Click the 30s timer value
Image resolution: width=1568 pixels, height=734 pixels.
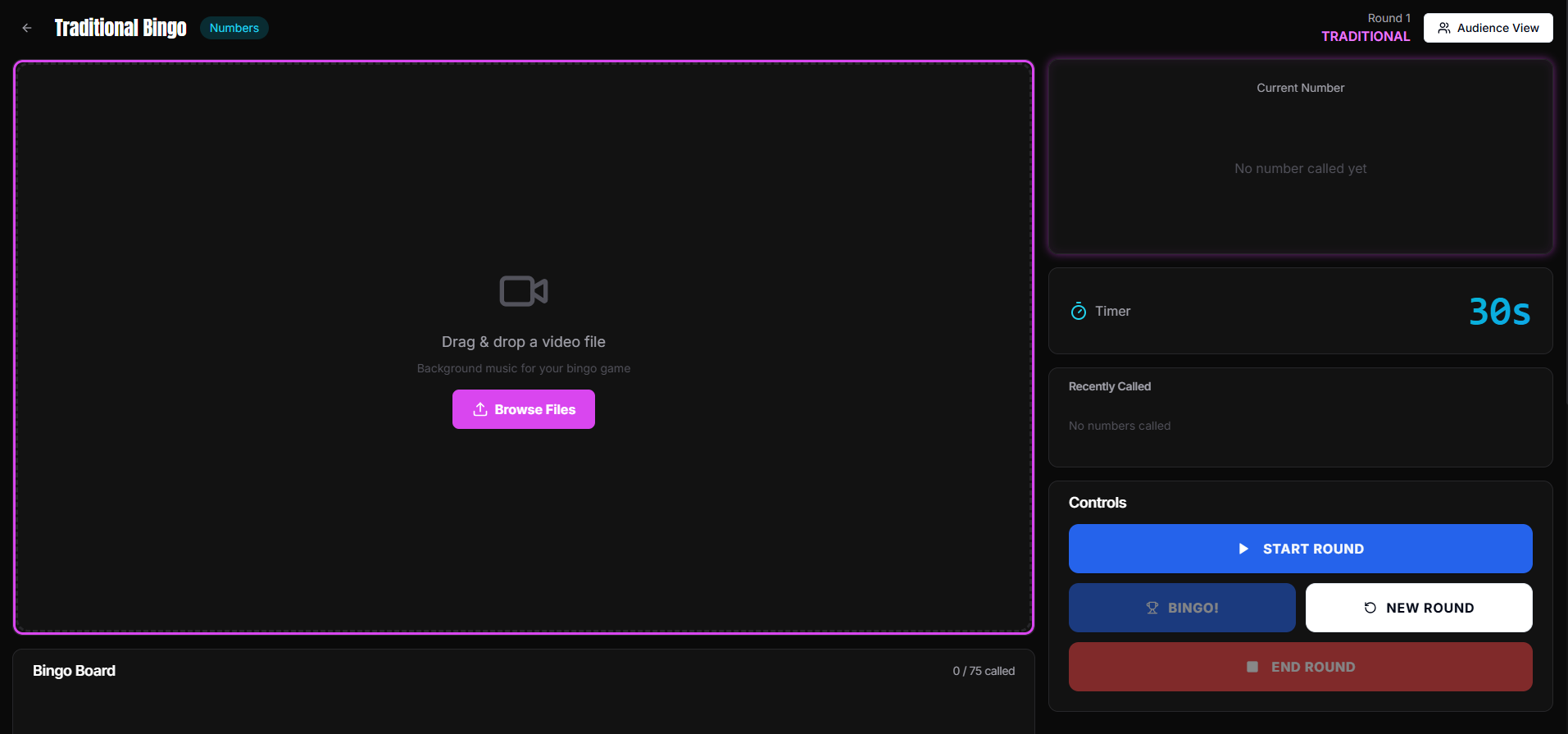pyautogui.click(x=1499, y=312)
